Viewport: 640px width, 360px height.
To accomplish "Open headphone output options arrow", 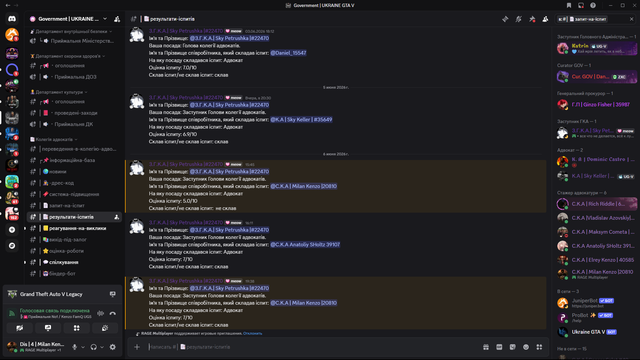I will 102,347.
